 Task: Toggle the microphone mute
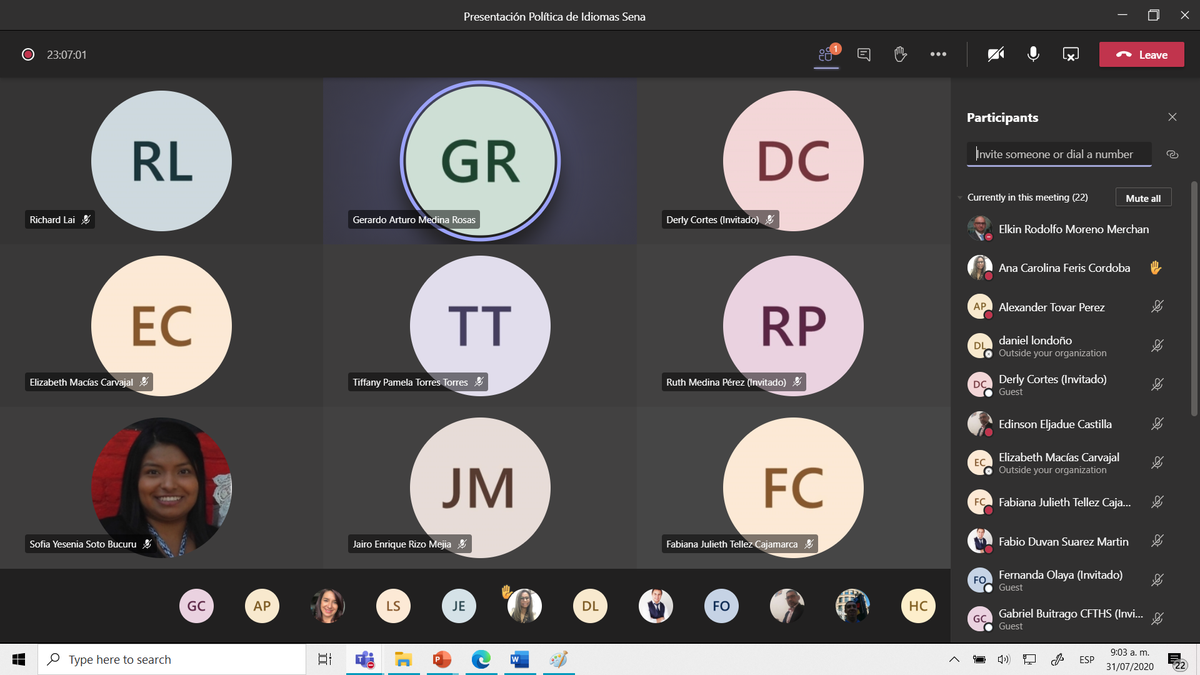1033,54
